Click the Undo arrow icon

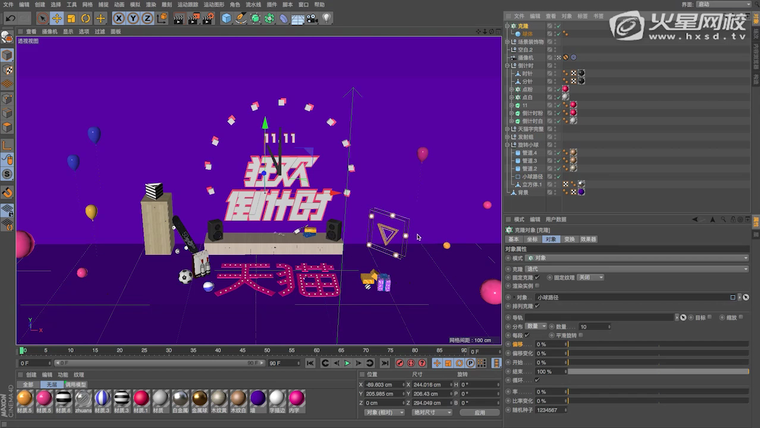[x=8, y=18]
